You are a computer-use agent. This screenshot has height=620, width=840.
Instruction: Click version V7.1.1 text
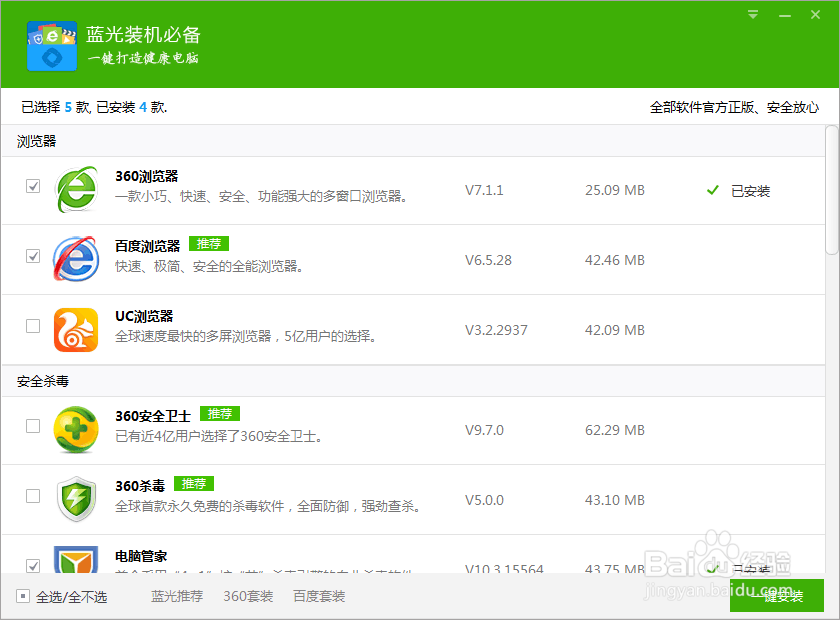[484, 191]
